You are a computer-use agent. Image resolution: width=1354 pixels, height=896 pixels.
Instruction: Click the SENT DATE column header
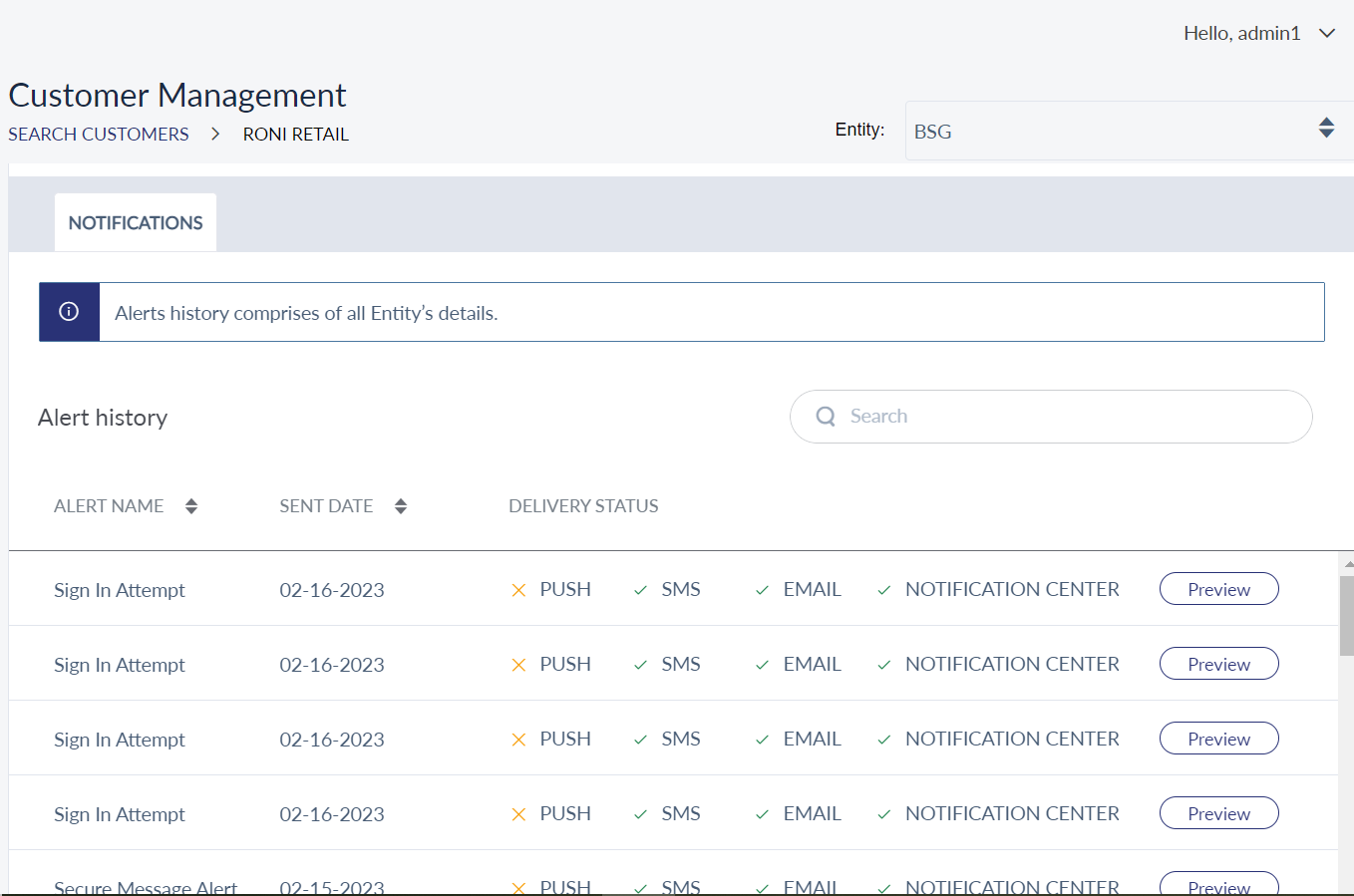click(x=326, y=506)
